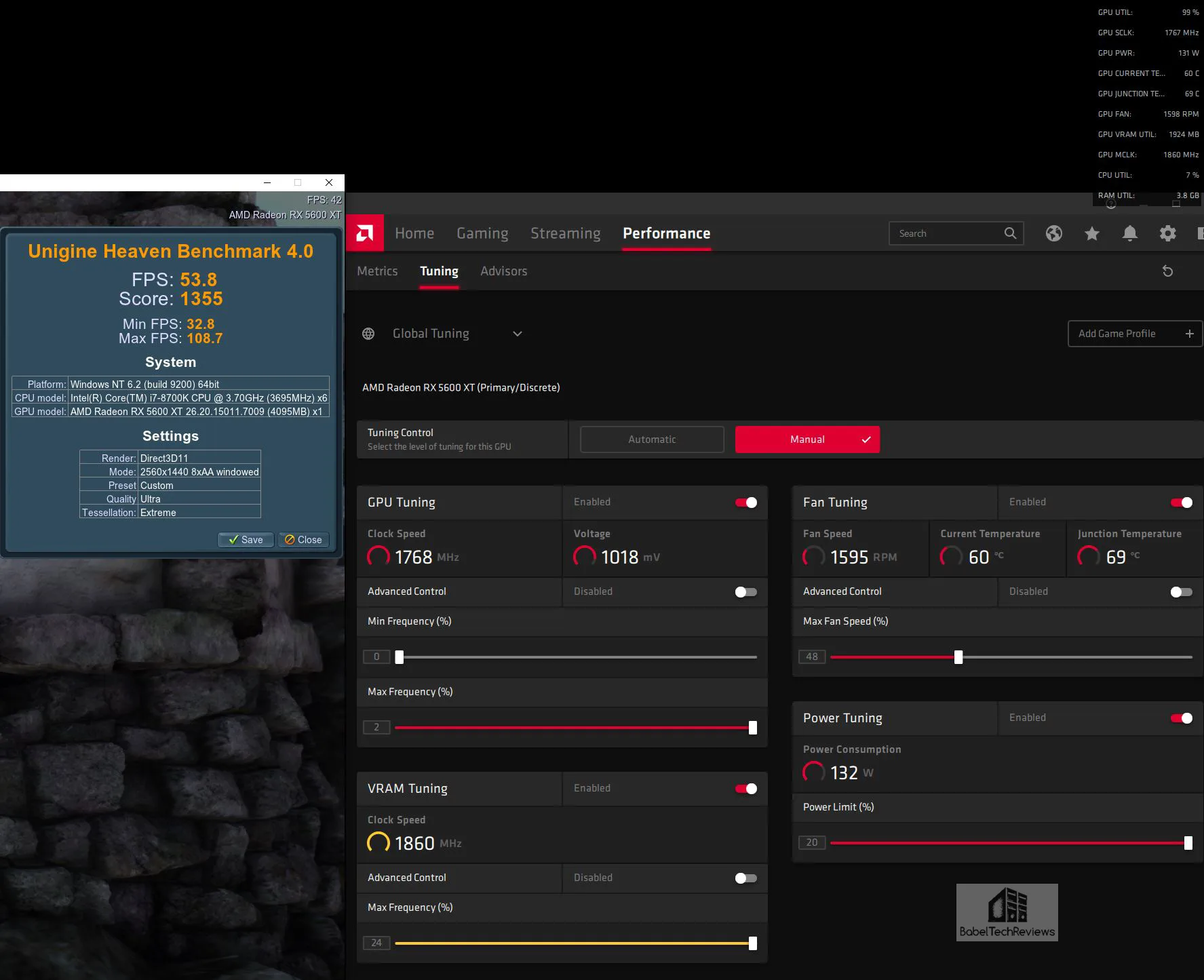The image size is (1204, 980).
Task: Switch to the Metrics sub-tab
Action: coord(377,271)
